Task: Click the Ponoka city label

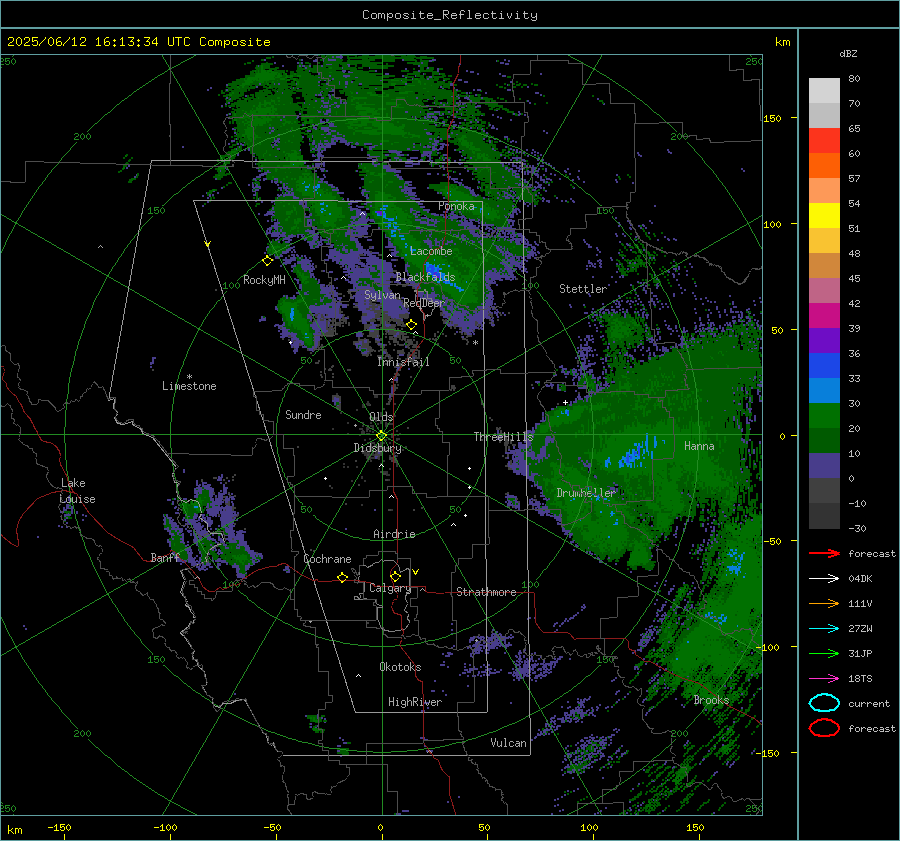Action: pos(456,206)
